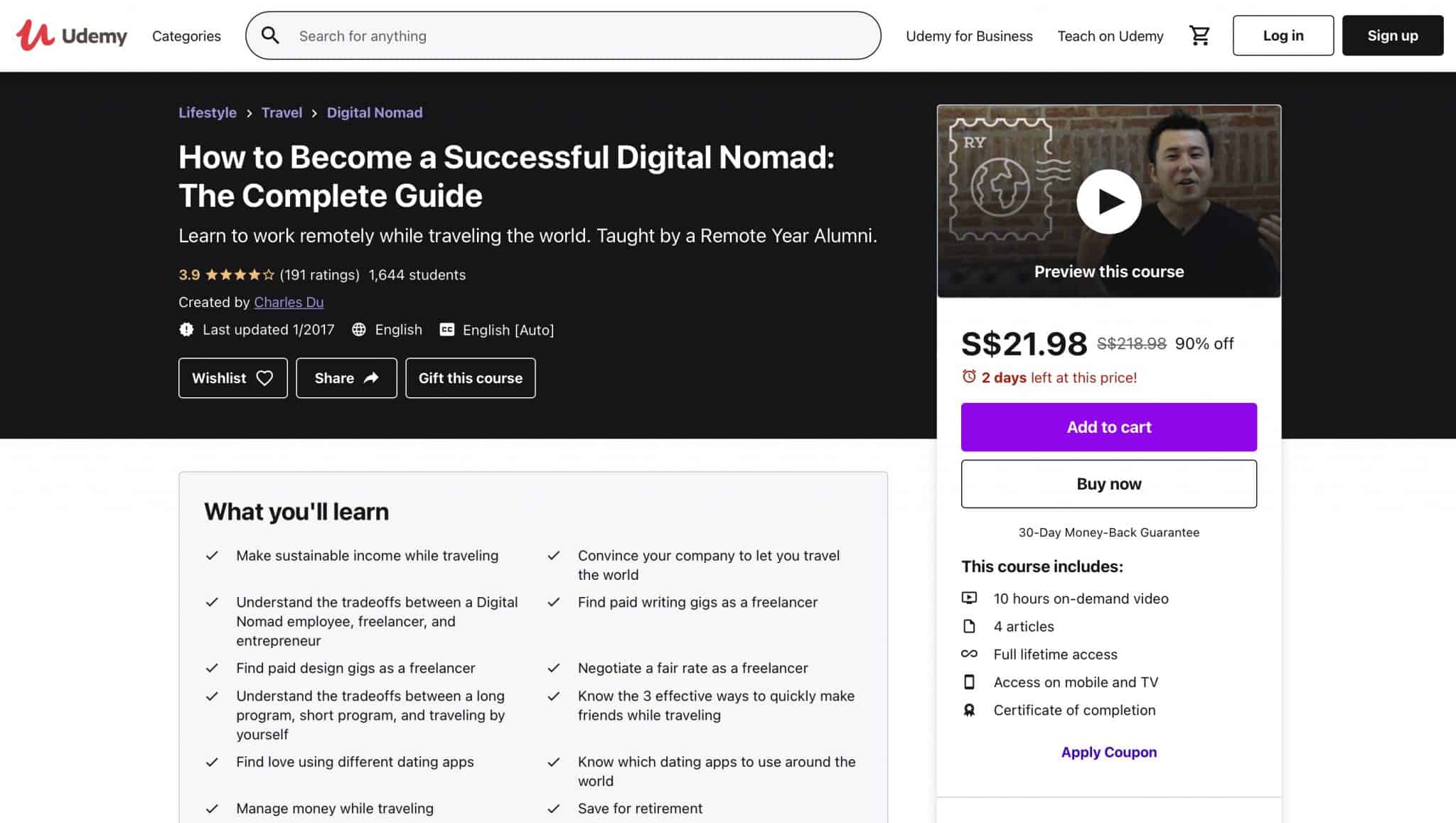Click Add to cart
1456x823 pixels.
1108,427
